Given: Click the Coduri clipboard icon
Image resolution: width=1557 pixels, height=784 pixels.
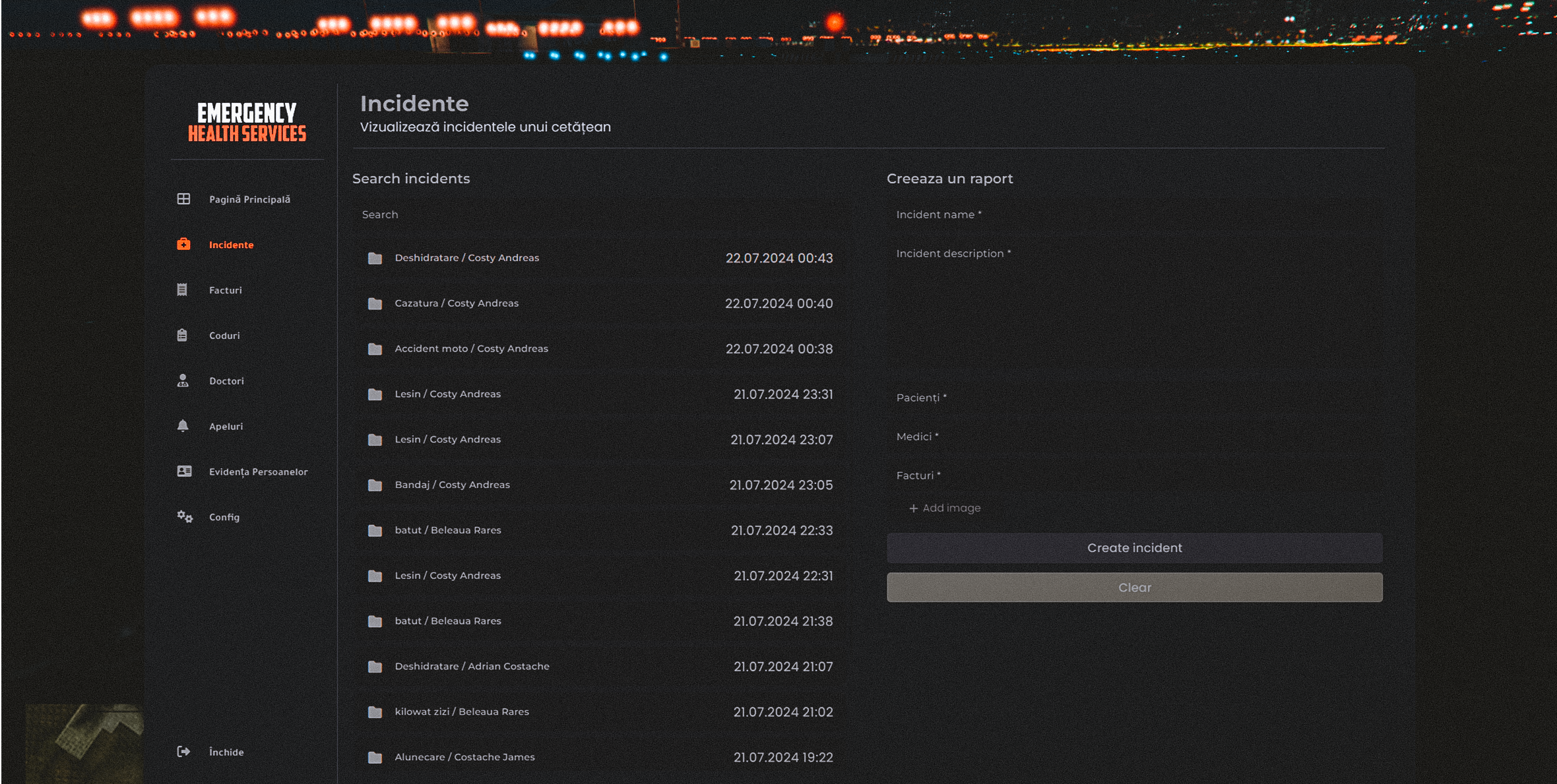Looking at the screenshot, I should [x=182, y=334].
